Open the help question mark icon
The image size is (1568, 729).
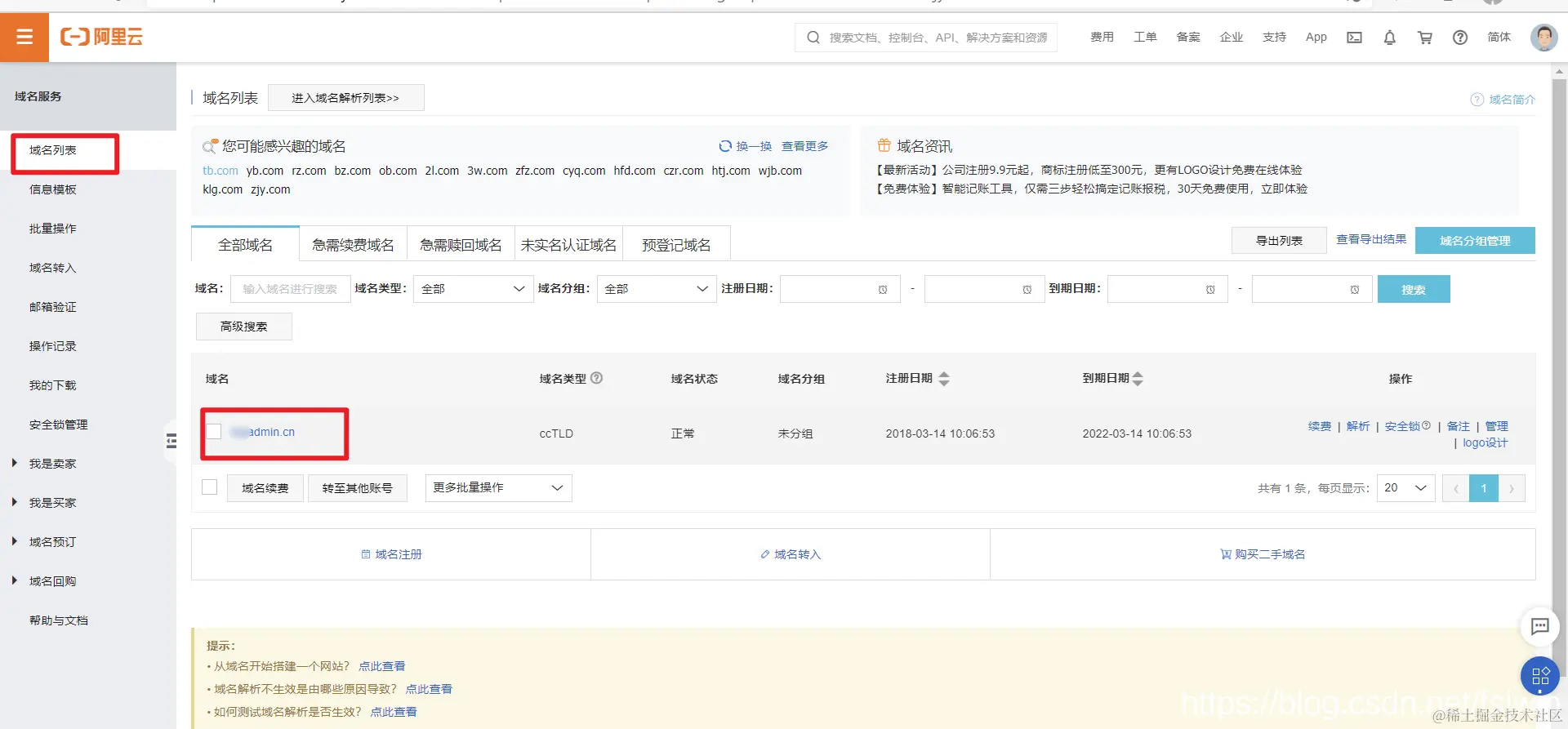[x=1460, y=38]
